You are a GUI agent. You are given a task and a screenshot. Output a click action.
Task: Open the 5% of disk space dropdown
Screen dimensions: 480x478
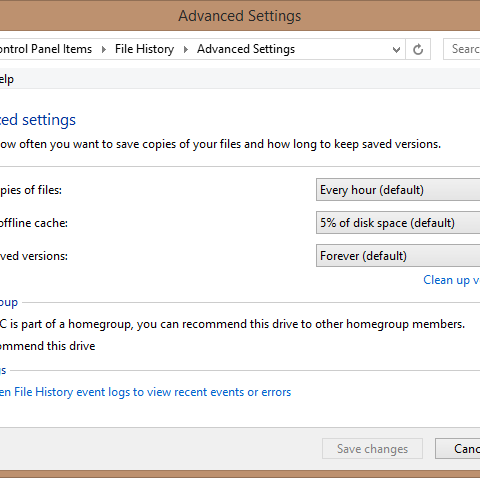click(398, 223)
